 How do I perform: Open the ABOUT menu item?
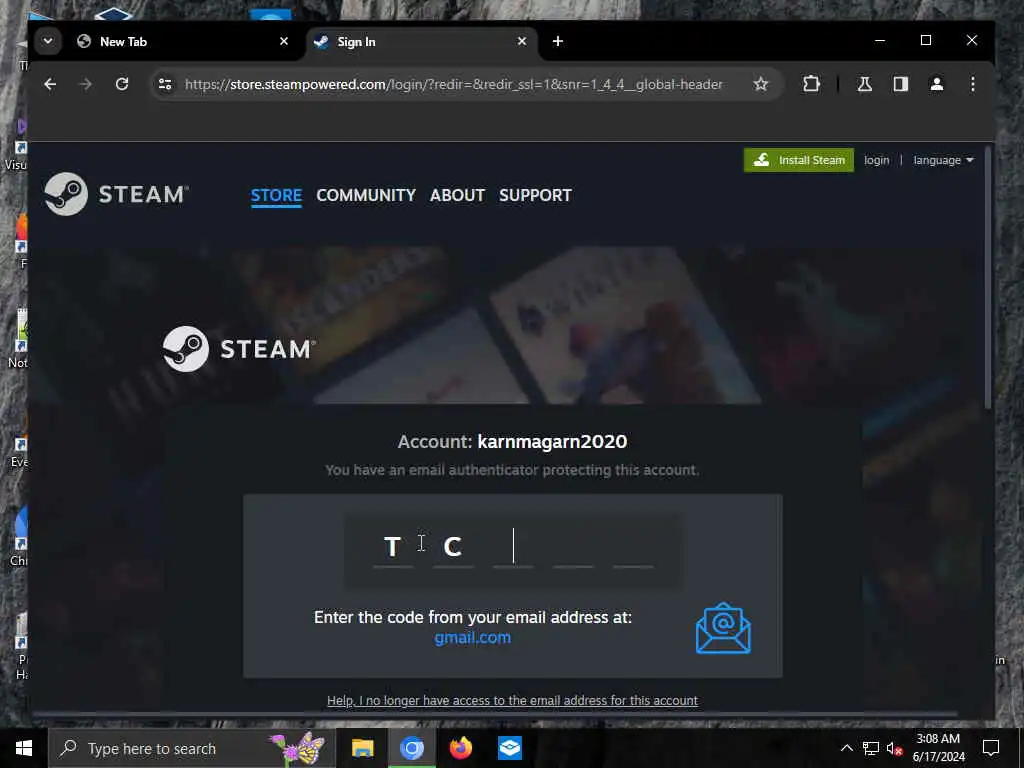point(457,195)
